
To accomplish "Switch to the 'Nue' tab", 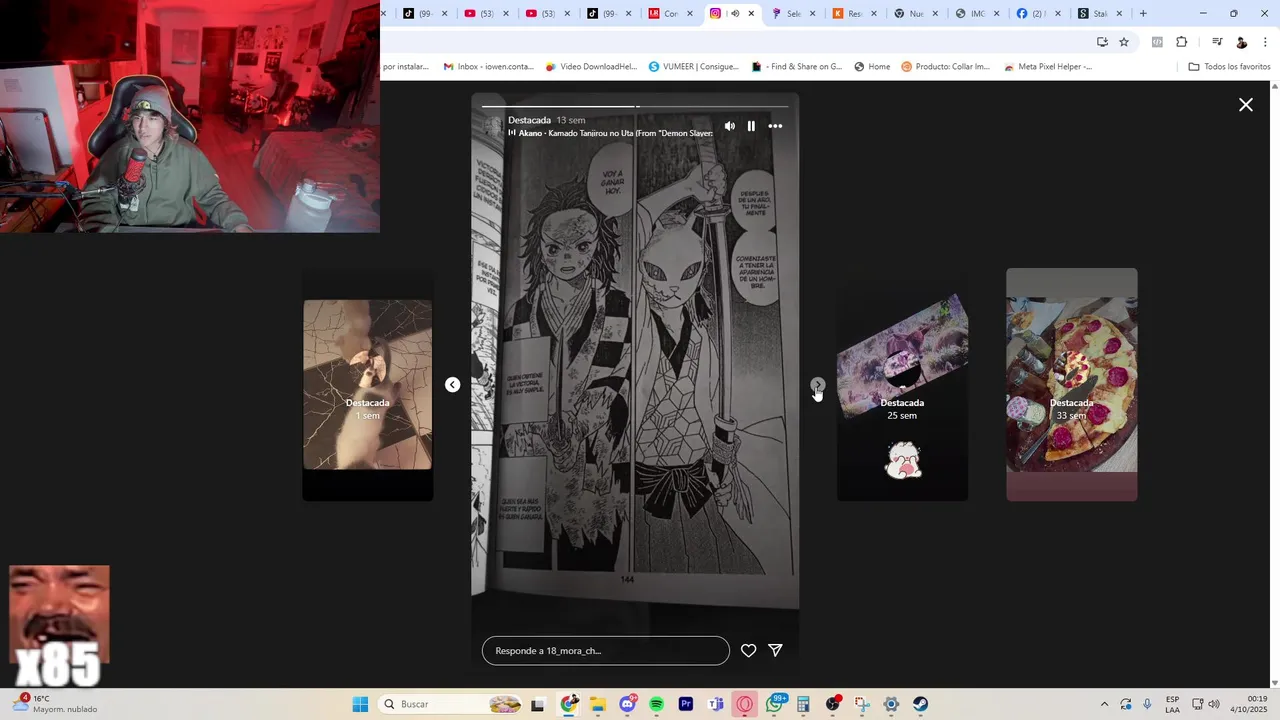I will [916, 13].
